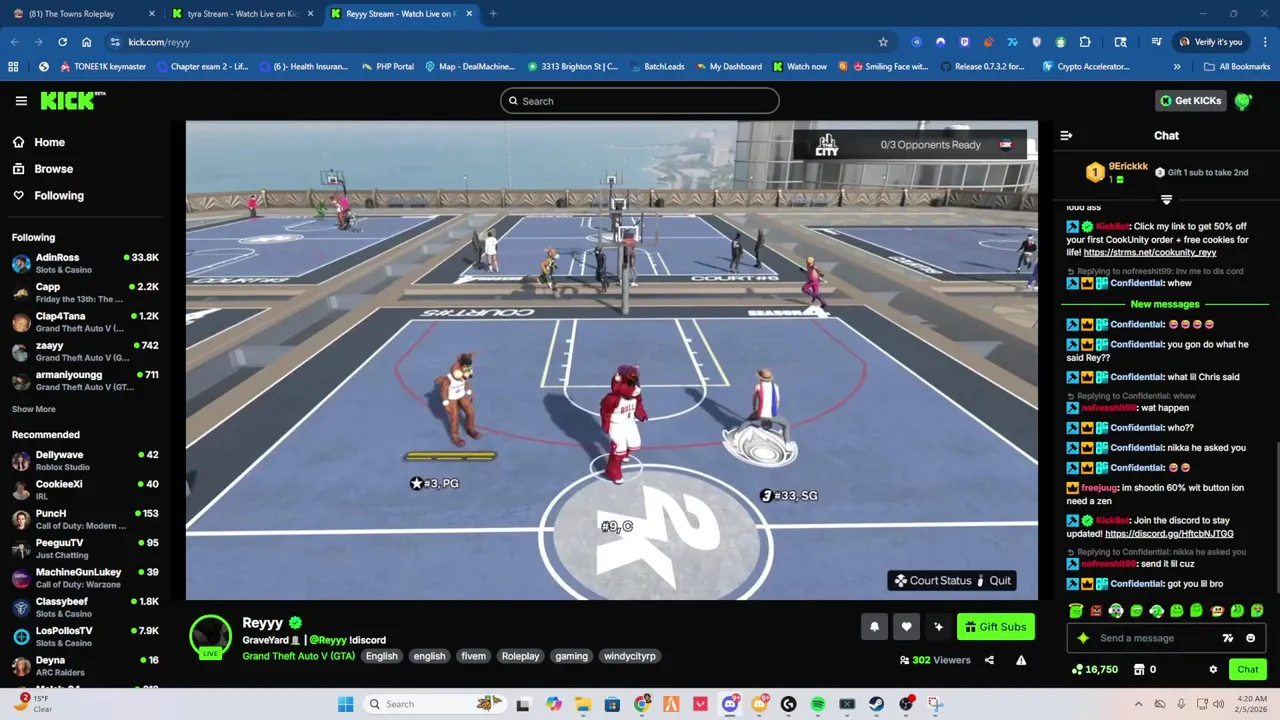The image size is (1280, 720).
Task: Open Capp channel in Following list
Action: (x=85, y=292)
